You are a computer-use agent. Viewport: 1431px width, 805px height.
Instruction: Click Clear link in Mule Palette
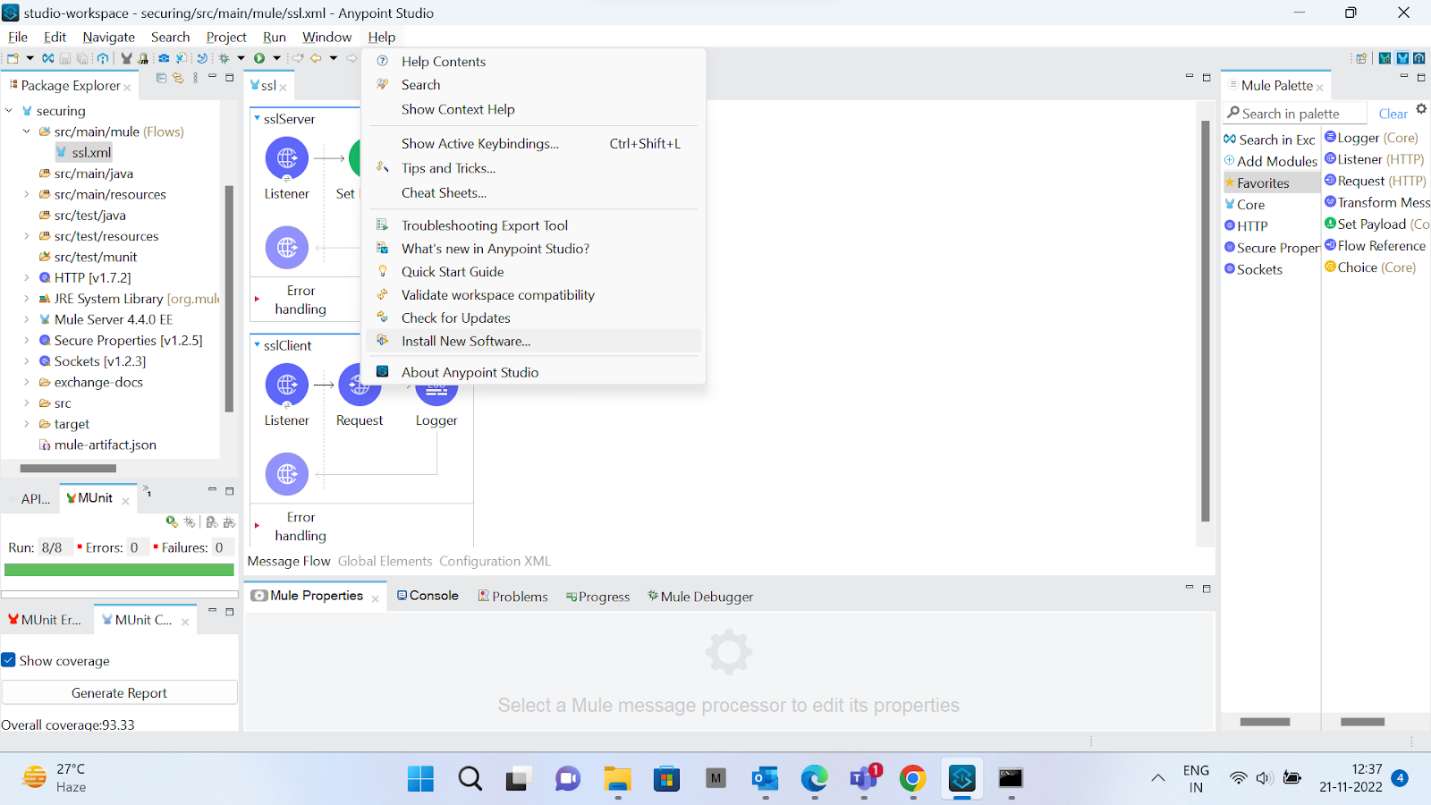click(x=1393, y=114)
